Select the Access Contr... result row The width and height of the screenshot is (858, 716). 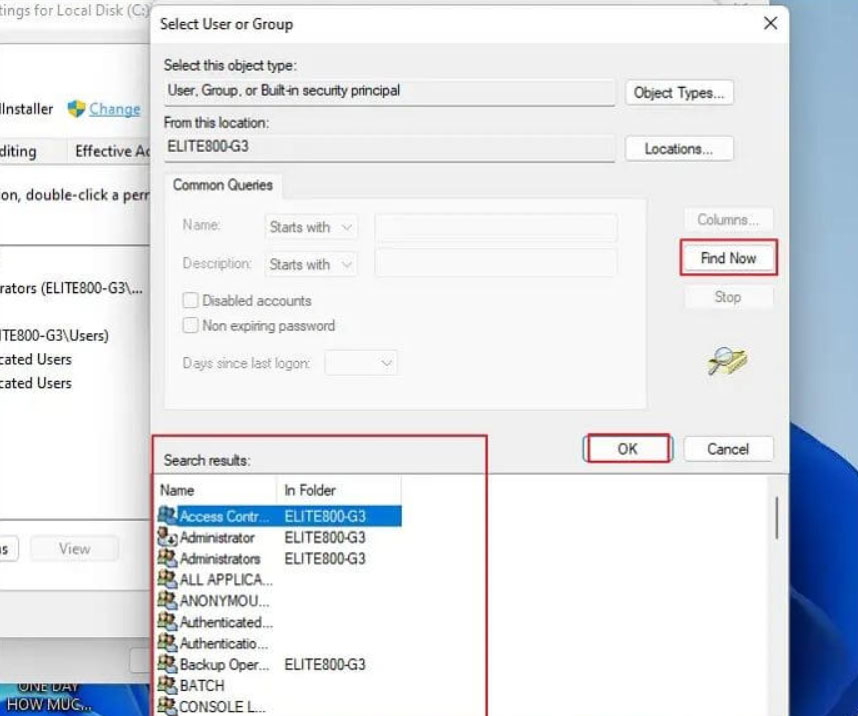coord(279,516)
